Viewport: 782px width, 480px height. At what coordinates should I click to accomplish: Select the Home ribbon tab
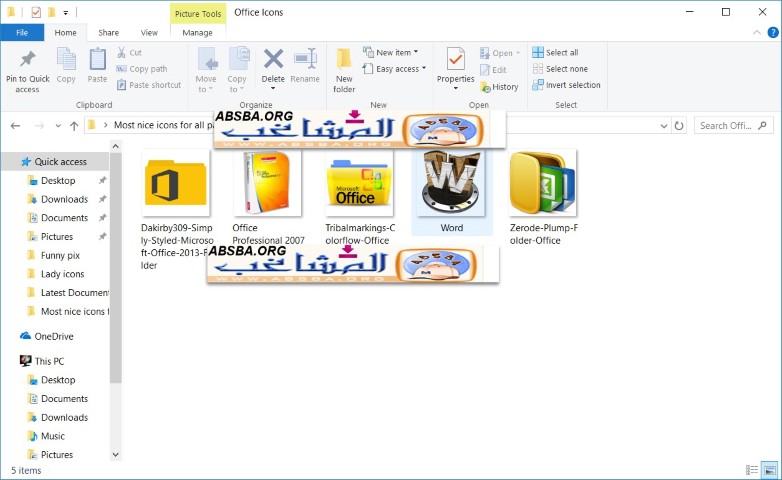point(65,32)
